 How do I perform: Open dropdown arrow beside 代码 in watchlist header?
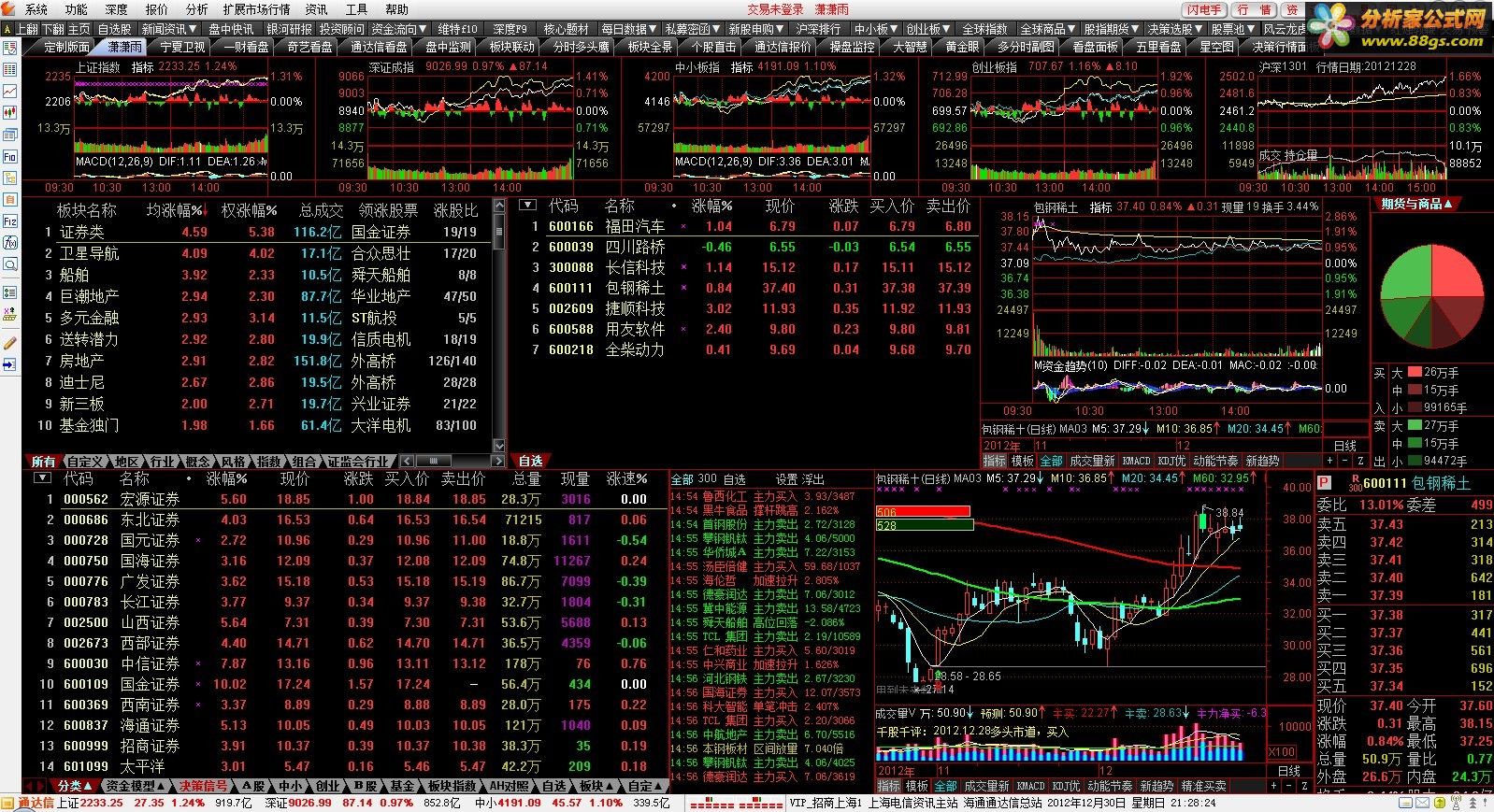(x=528, y=205)
